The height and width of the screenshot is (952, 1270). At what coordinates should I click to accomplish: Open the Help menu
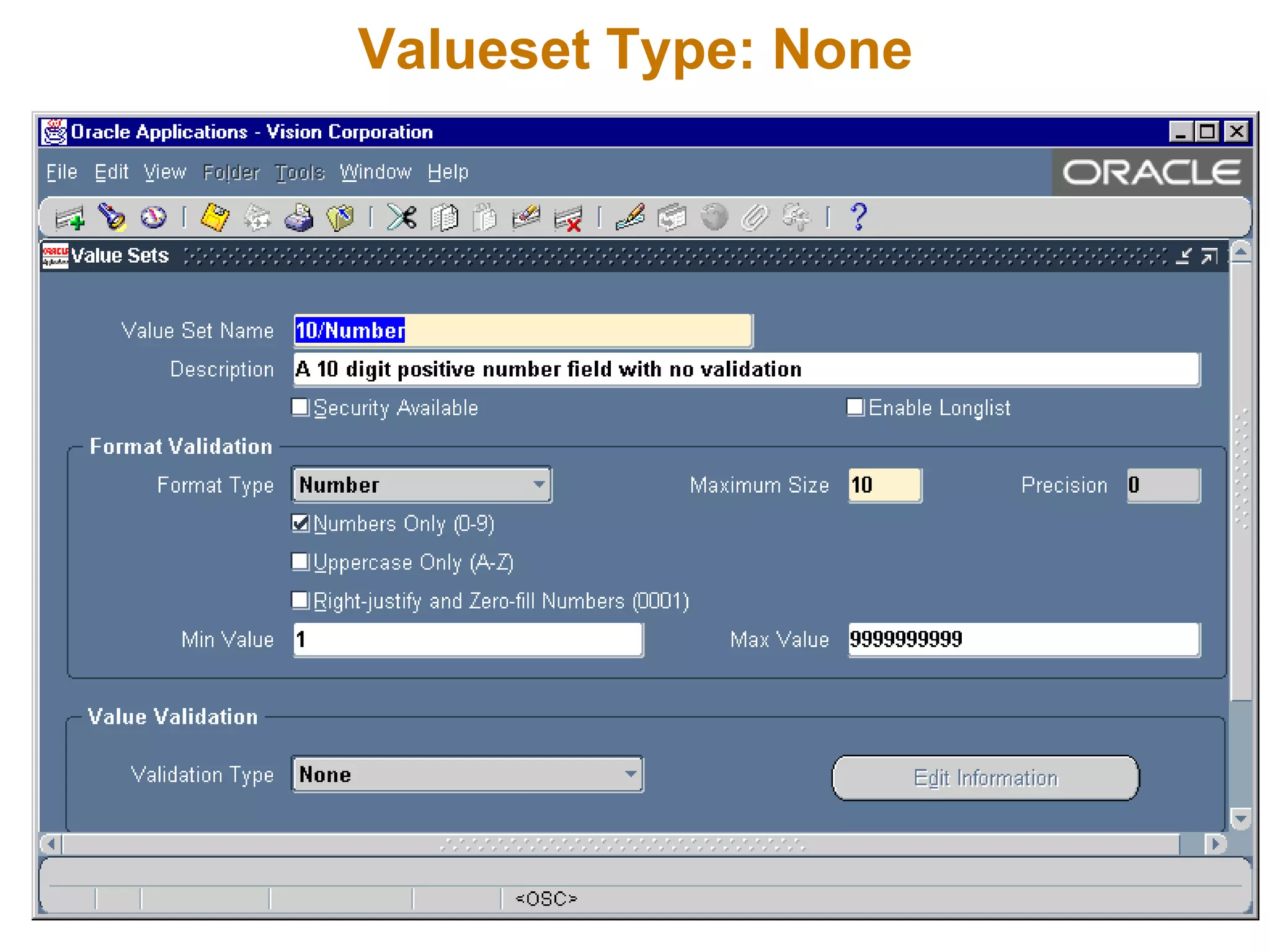448,172
